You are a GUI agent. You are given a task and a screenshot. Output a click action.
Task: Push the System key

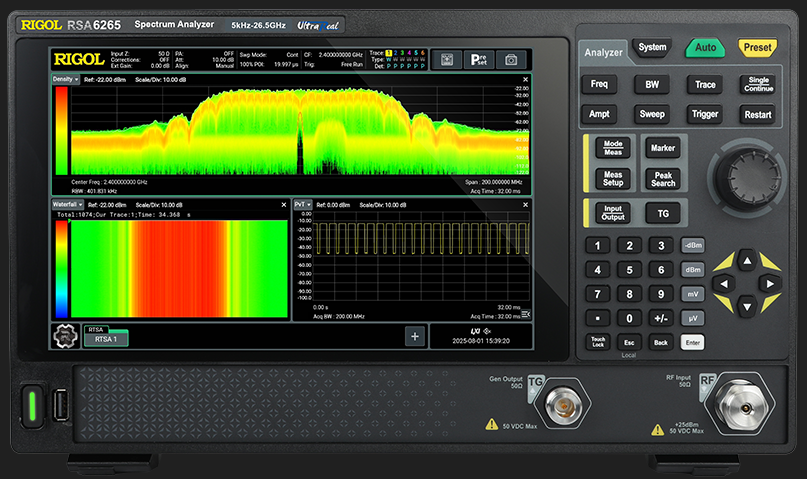(x=652, y=47)
